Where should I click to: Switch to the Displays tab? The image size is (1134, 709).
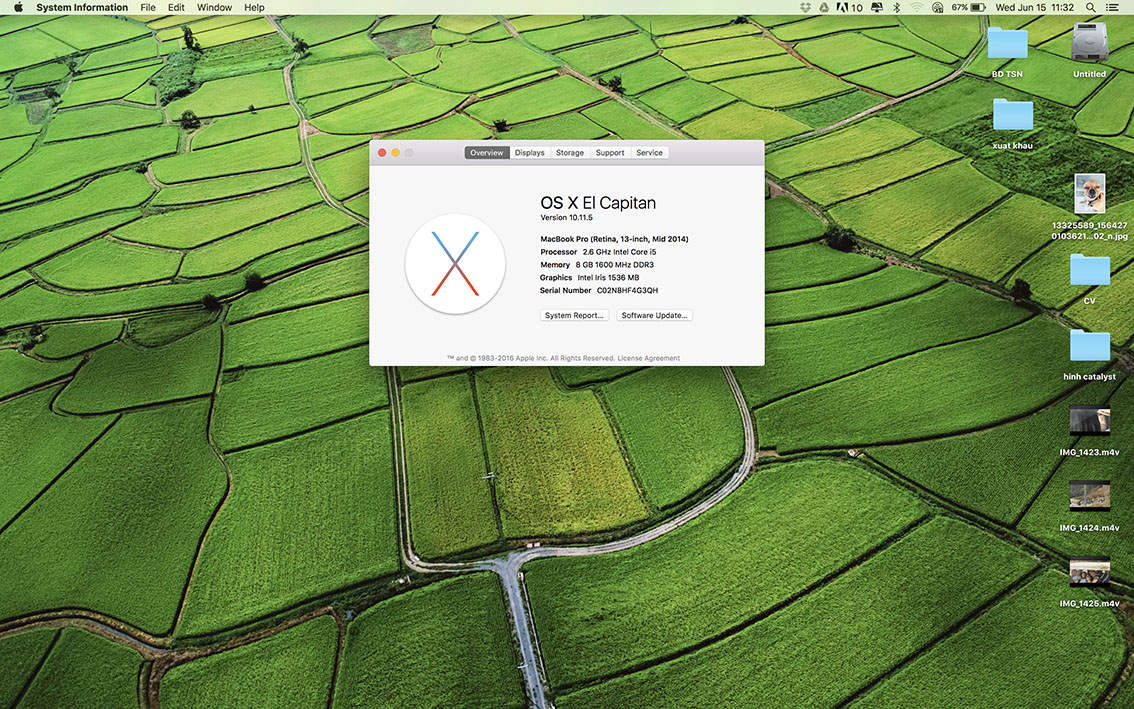529,153
